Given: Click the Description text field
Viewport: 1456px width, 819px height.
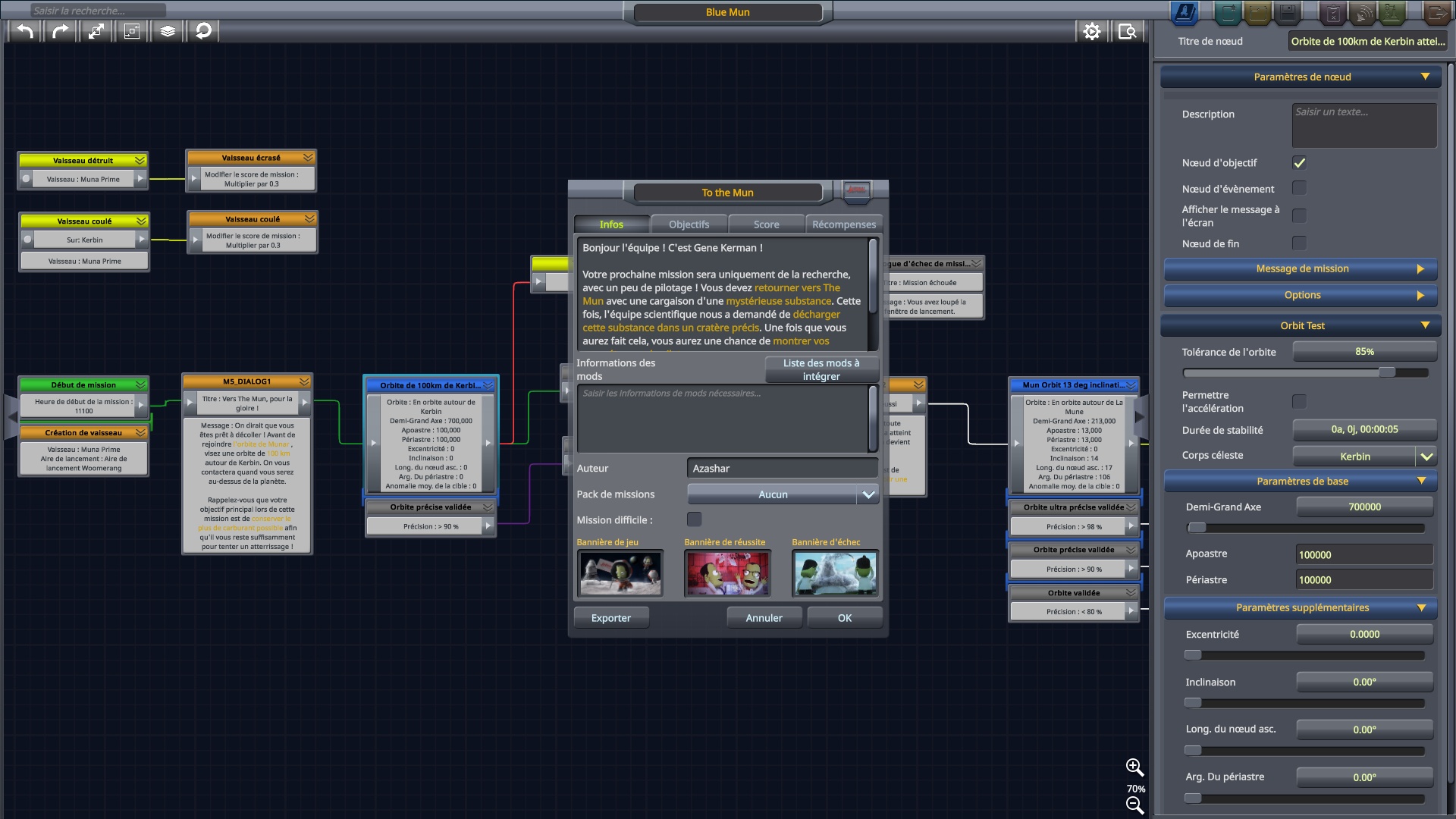Looking at the screenshot, I should click(1364, 125).
